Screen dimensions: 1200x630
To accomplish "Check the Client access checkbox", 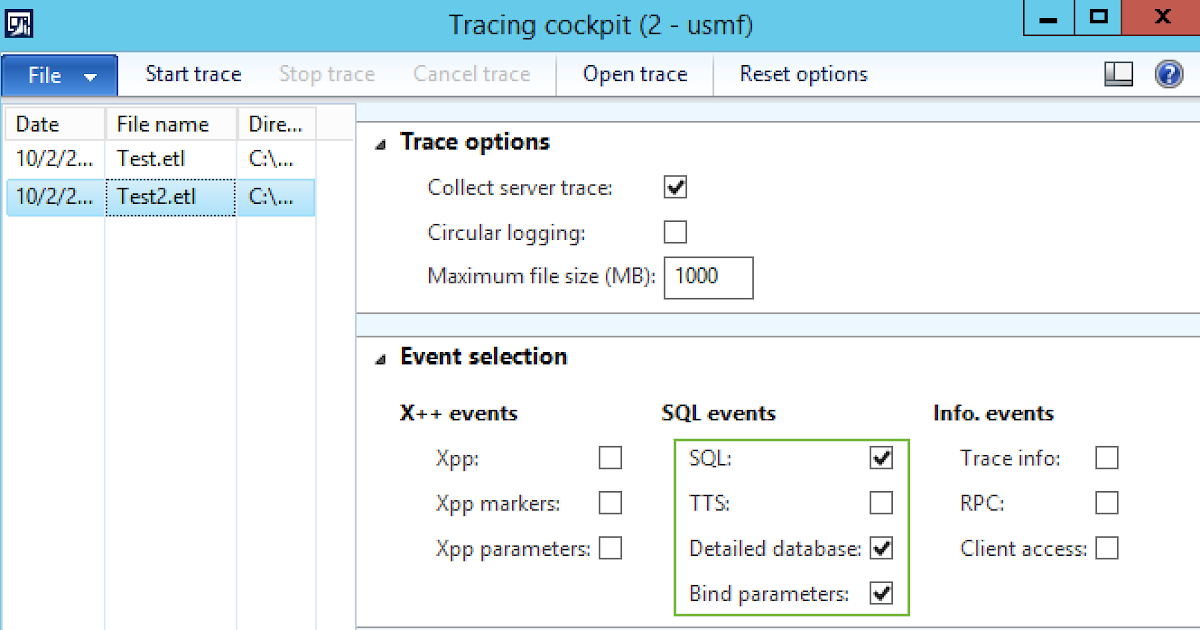I will pyautogui.click(x=1106, y=548).
